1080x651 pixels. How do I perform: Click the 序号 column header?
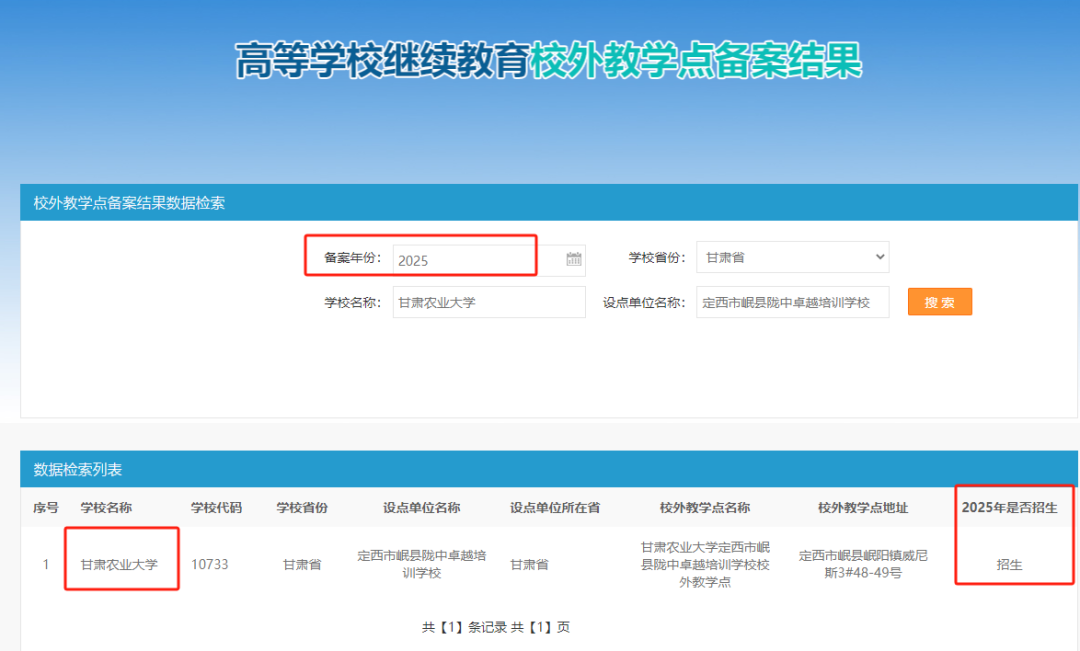point(45,508)
